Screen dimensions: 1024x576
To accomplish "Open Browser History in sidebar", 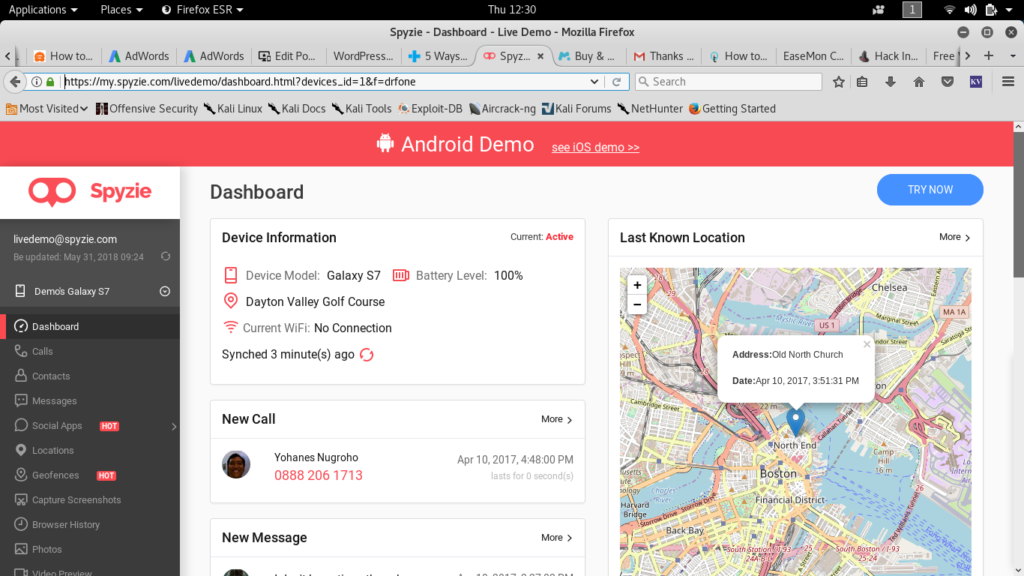I will [65, 524].
